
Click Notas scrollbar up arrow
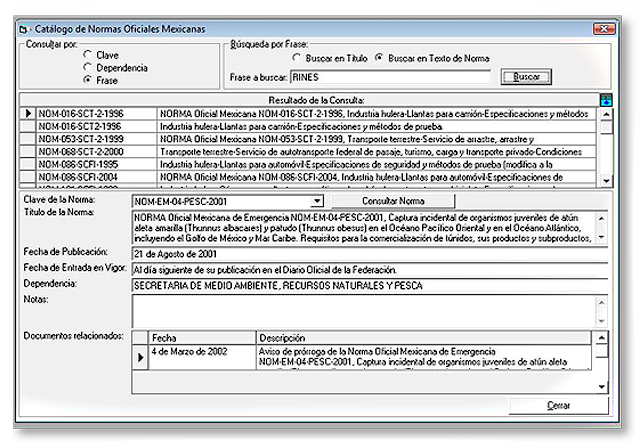tap(601, 302)
